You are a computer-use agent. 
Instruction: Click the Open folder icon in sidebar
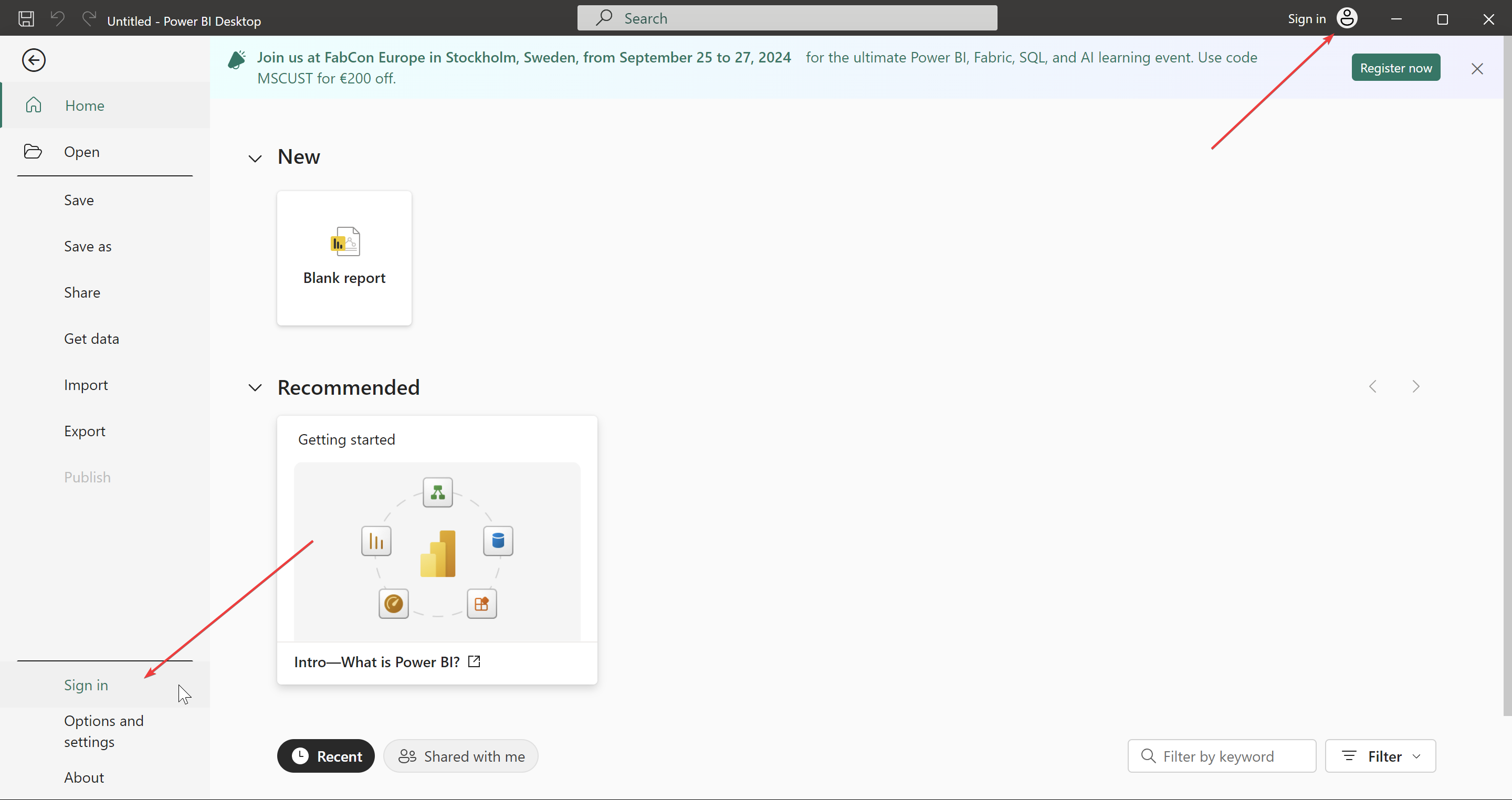(33, 151)
